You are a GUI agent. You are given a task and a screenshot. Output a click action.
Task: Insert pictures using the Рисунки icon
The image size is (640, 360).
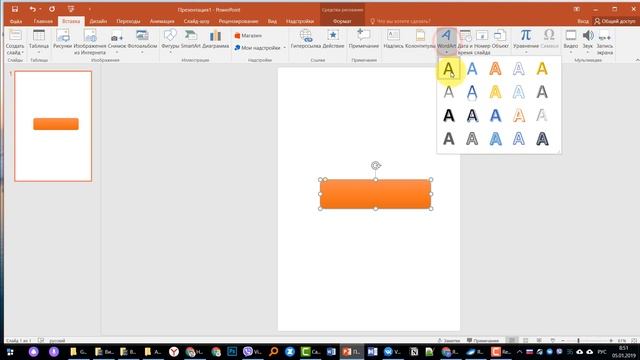62,39
